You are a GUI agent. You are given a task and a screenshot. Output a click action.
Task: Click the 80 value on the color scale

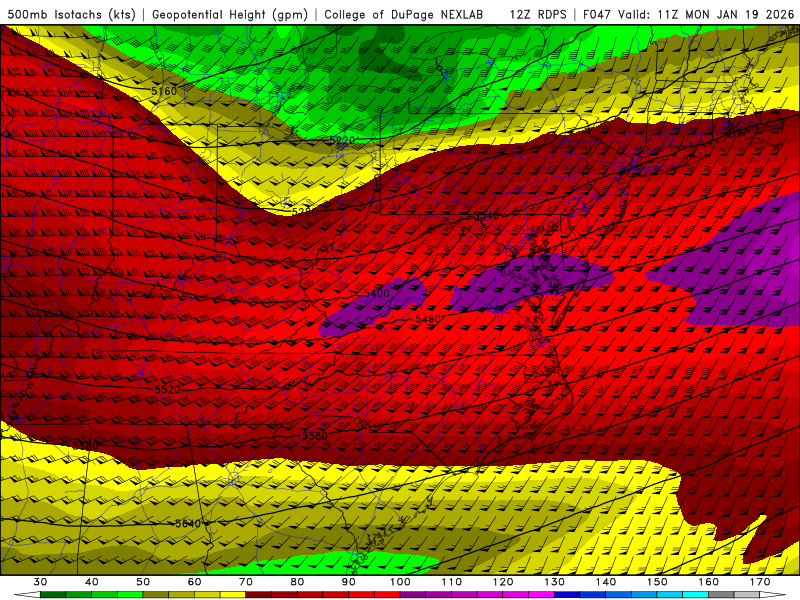click(x=297, y=582)
